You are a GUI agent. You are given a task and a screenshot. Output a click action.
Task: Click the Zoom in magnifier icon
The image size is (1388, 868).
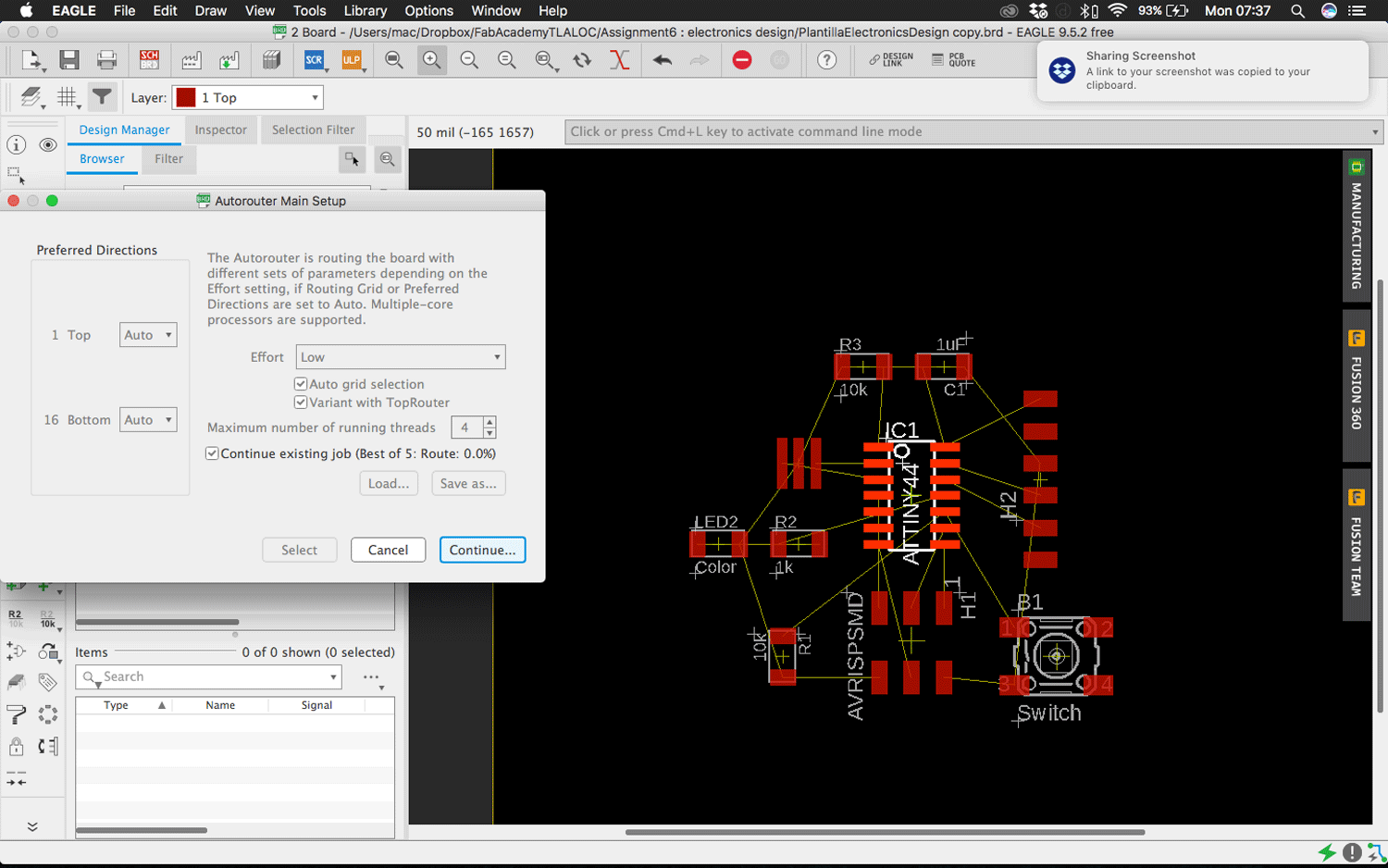[x=431, y=60]
